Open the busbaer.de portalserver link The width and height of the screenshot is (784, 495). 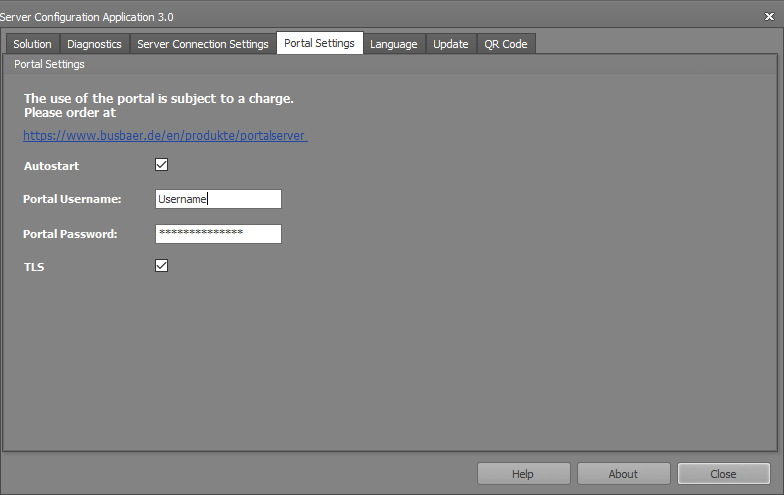tap(165, 136)
